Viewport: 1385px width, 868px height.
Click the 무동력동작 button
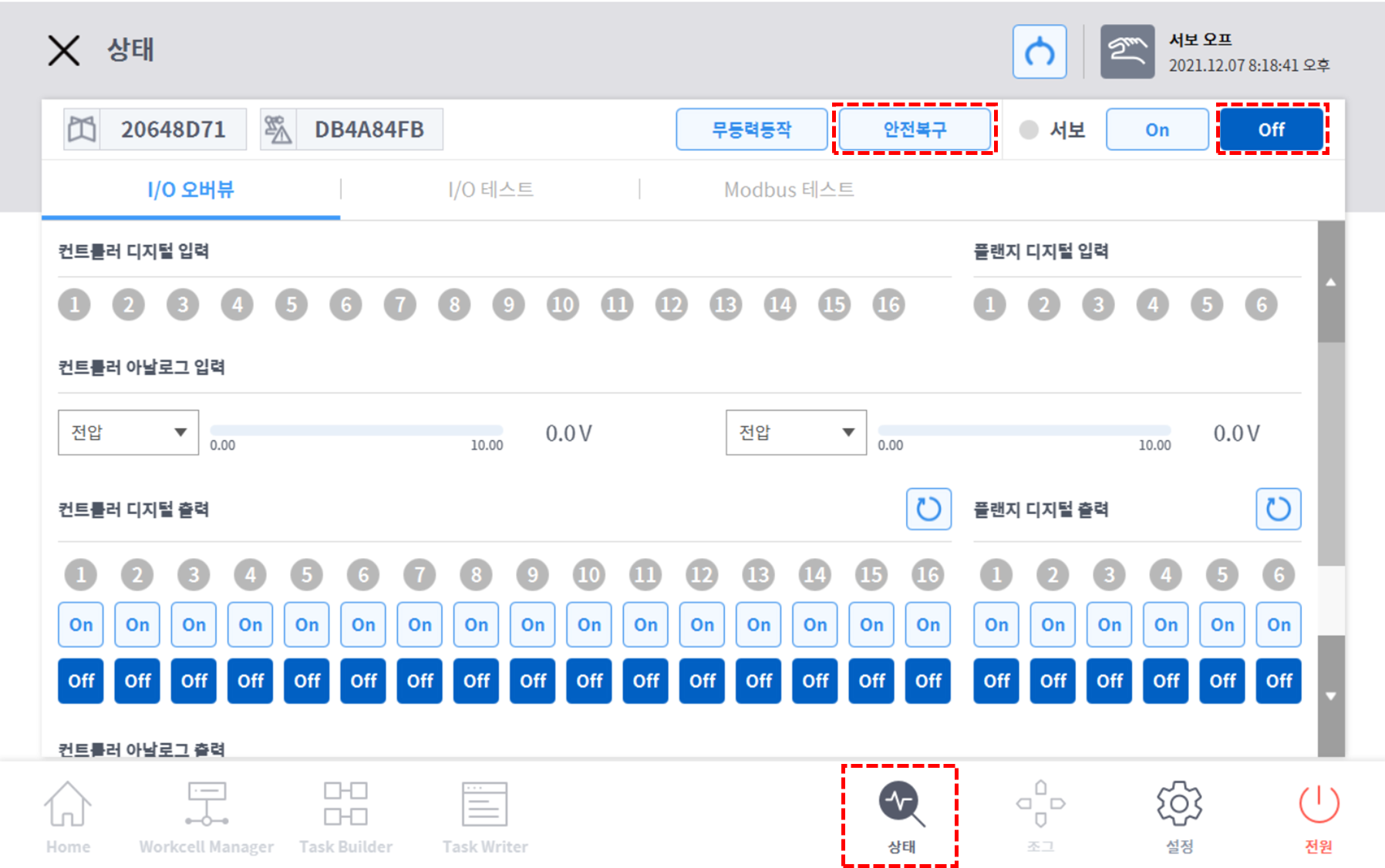tap(751, 130)
